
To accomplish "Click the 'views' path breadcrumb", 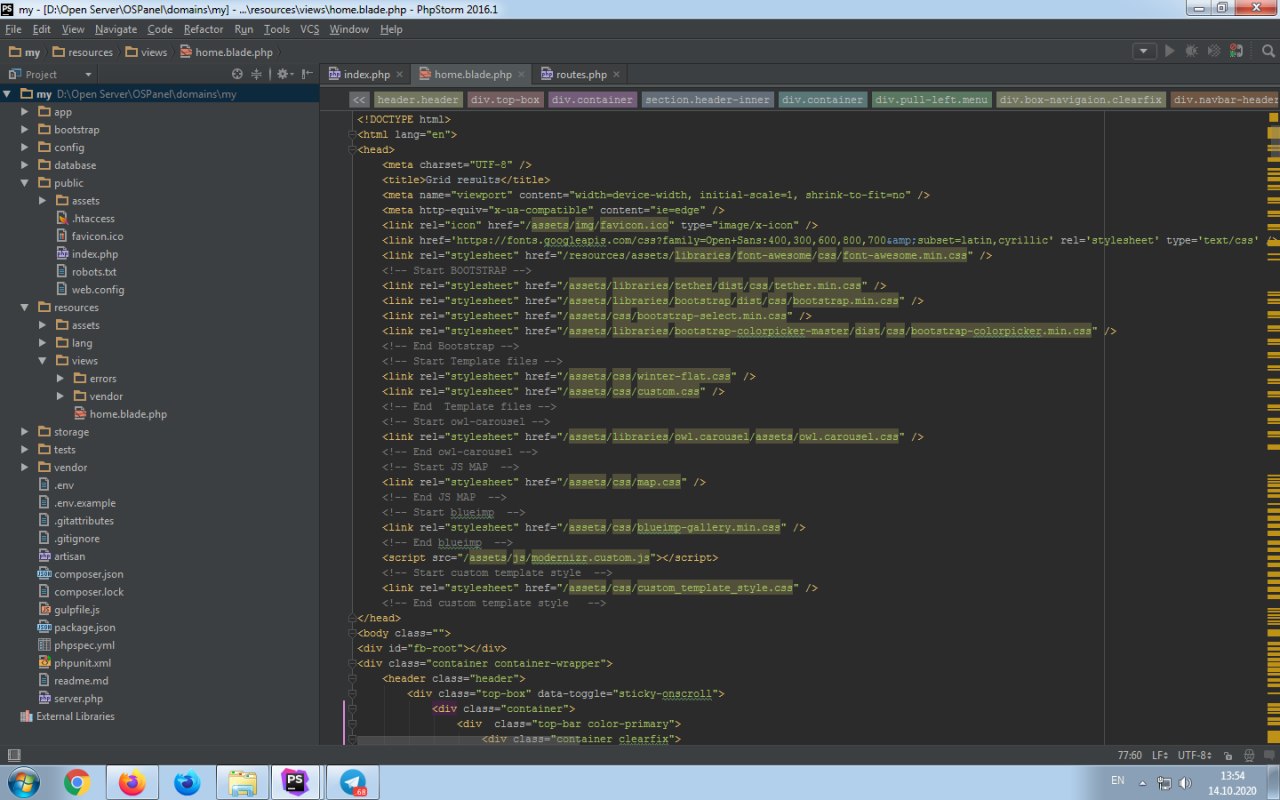I will coord(145,52).
